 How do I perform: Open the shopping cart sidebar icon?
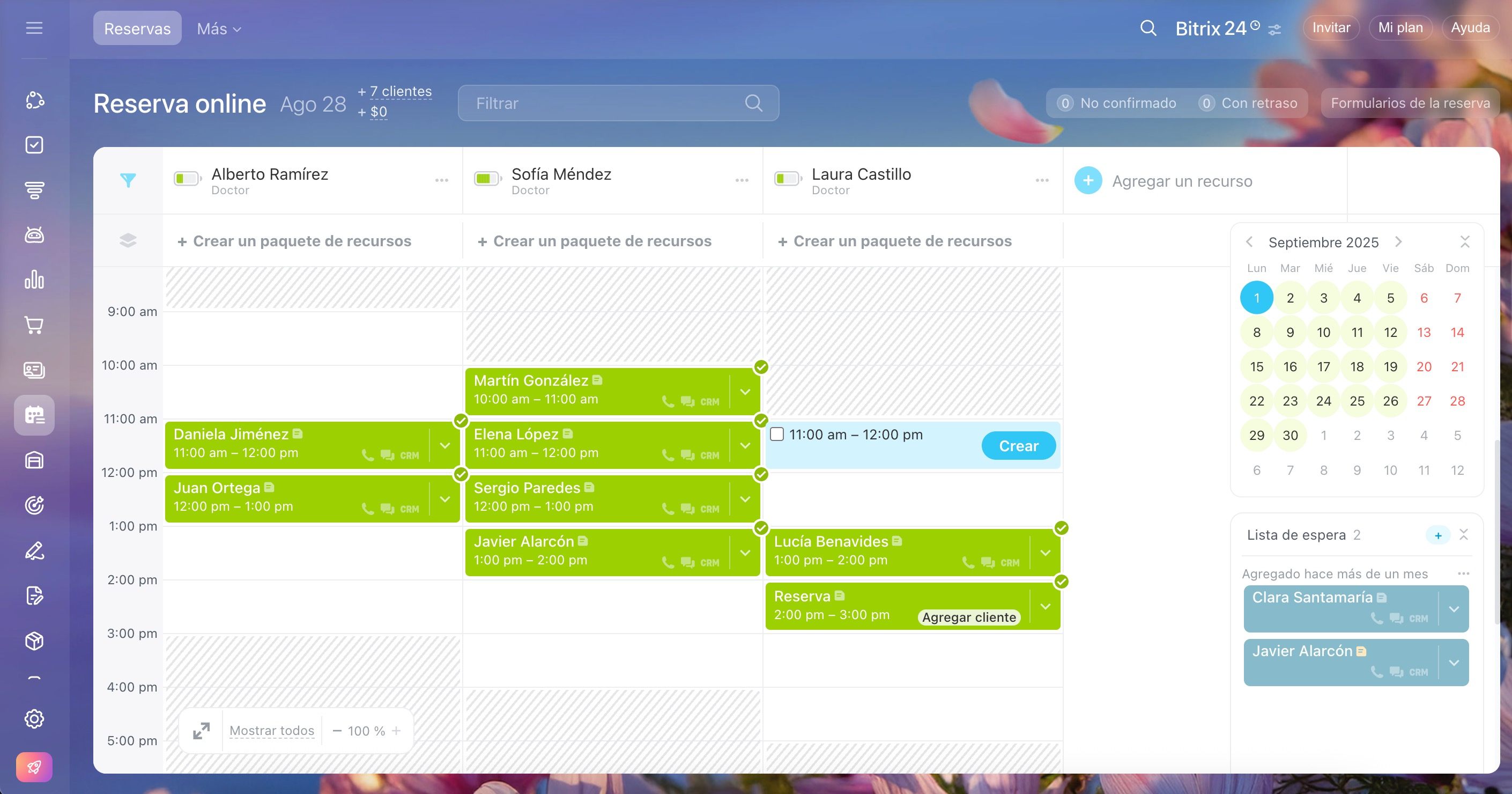pyautogui.click(x=34, y=325)
